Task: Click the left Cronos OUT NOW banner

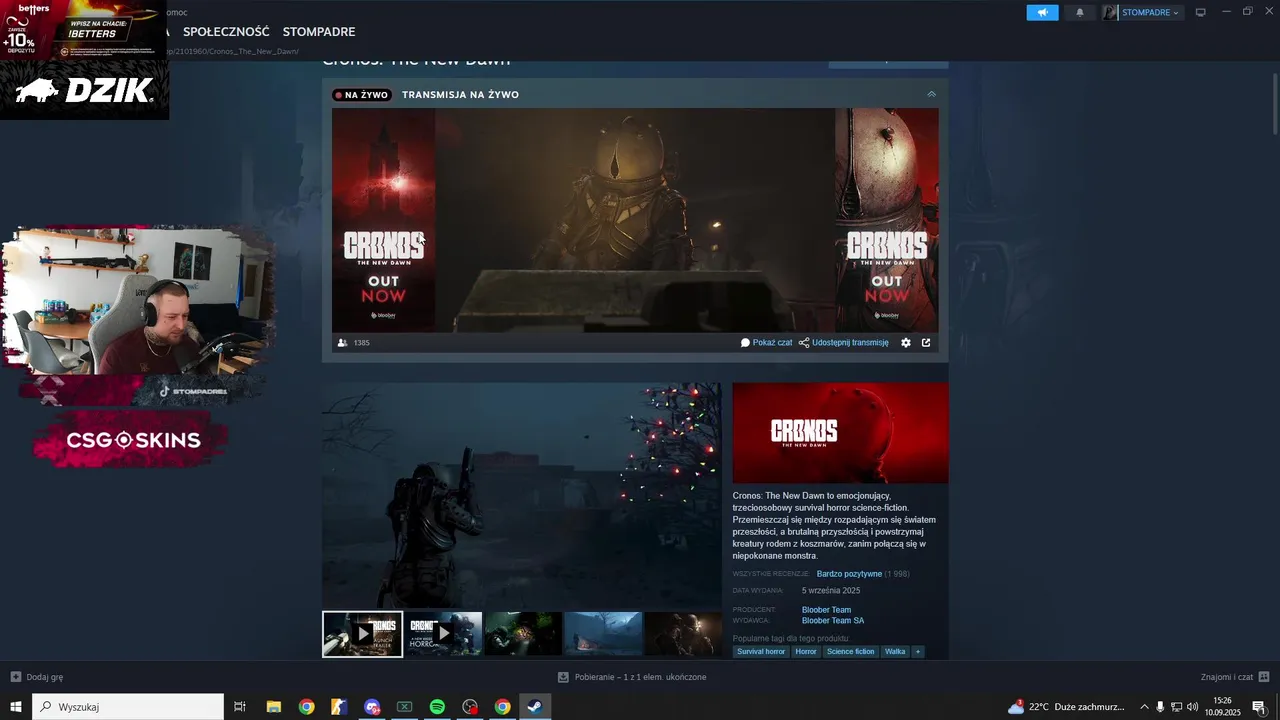Action: point(383,220)
